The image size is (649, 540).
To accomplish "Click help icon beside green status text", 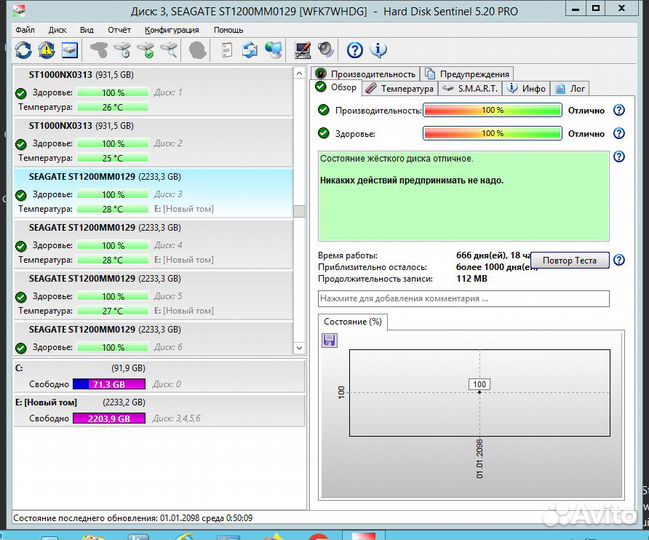I will pyautogui.click(x=619, y=156).
